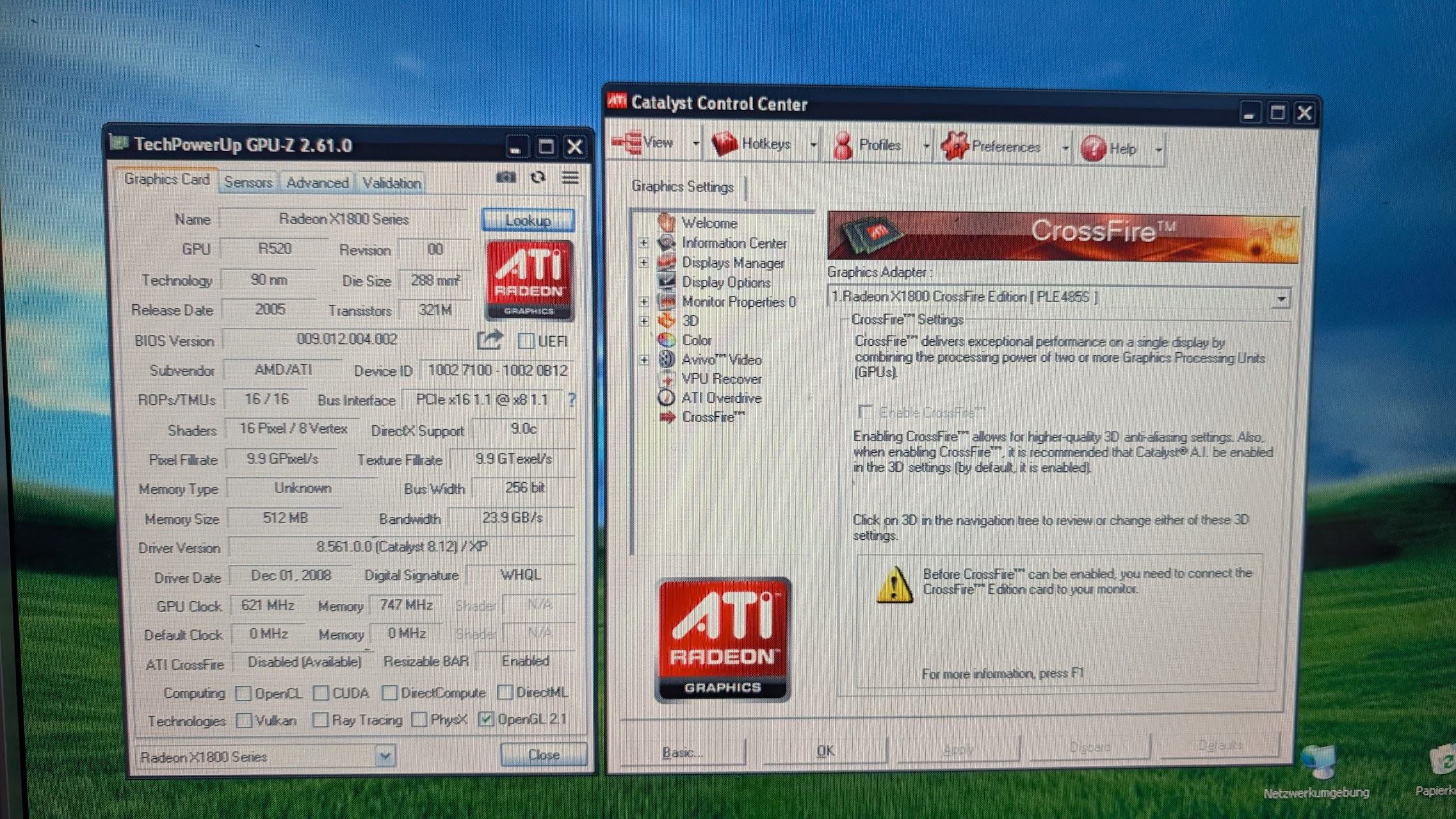The image size is (1456, 819).
Task: Click the Hotkeys toolbar icon
Action: tap(724, 143)
